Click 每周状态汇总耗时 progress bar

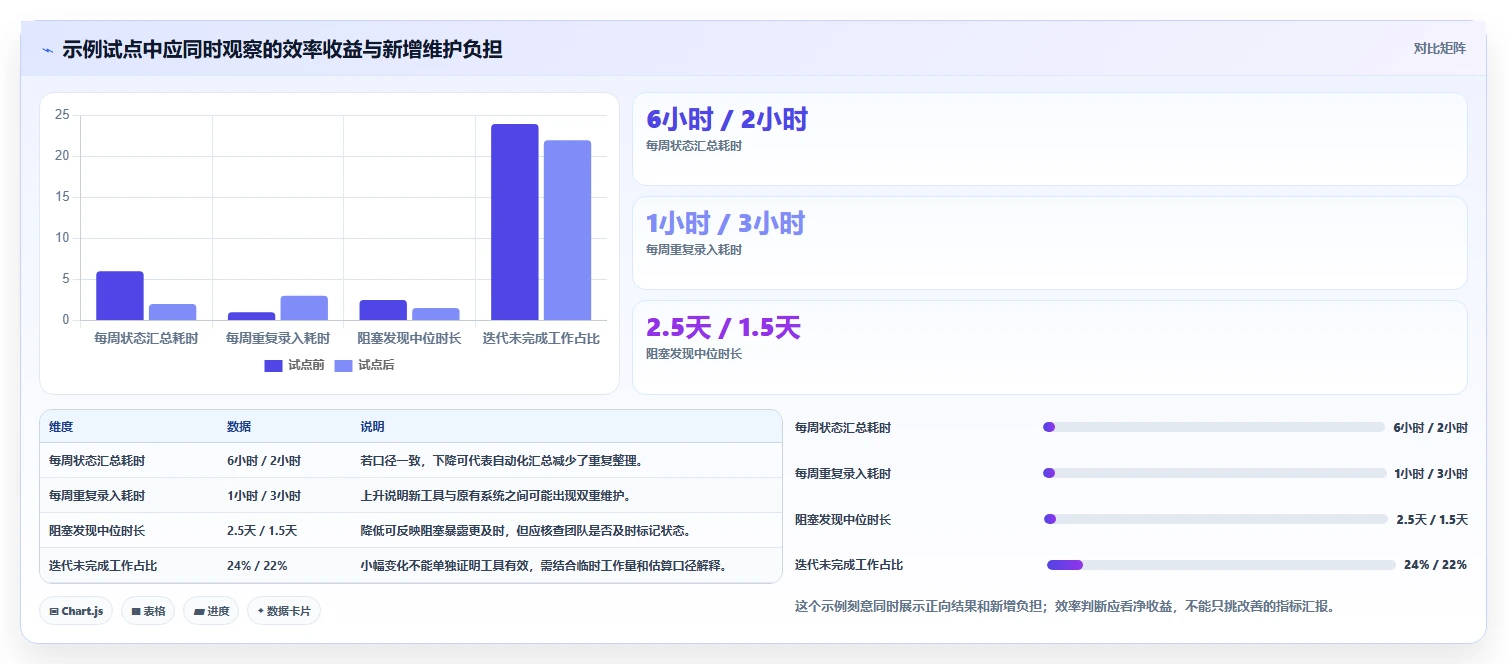point(1214,427)
